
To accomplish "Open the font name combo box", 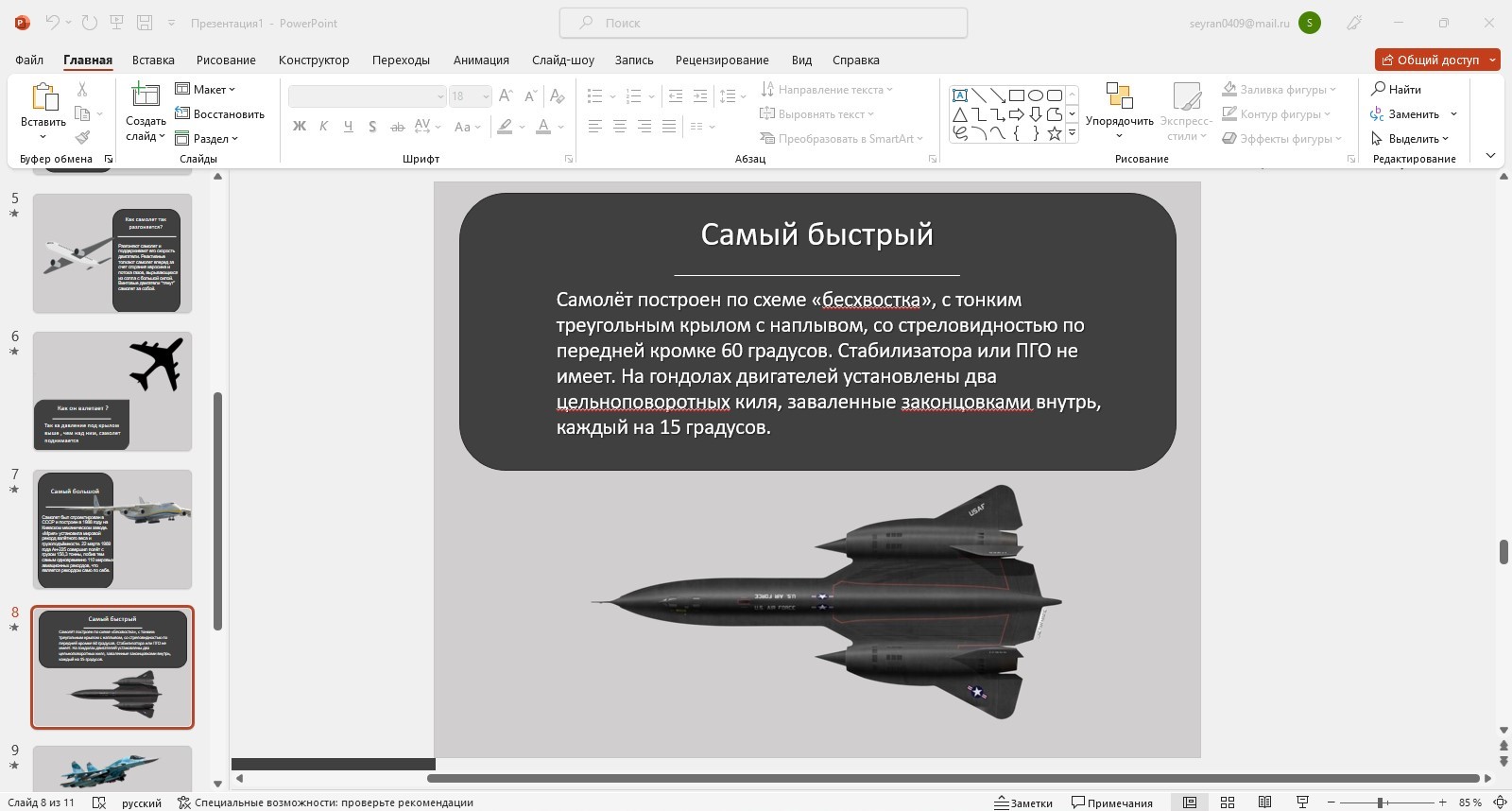I will [367, 96].
